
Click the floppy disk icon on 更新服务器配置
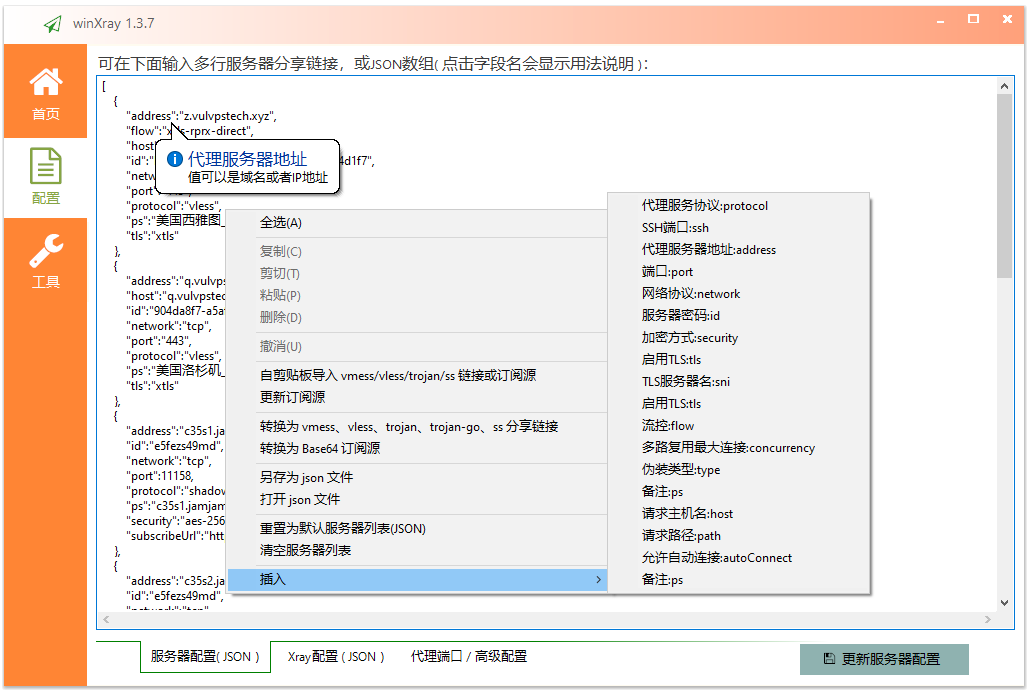tap(829, 658)
